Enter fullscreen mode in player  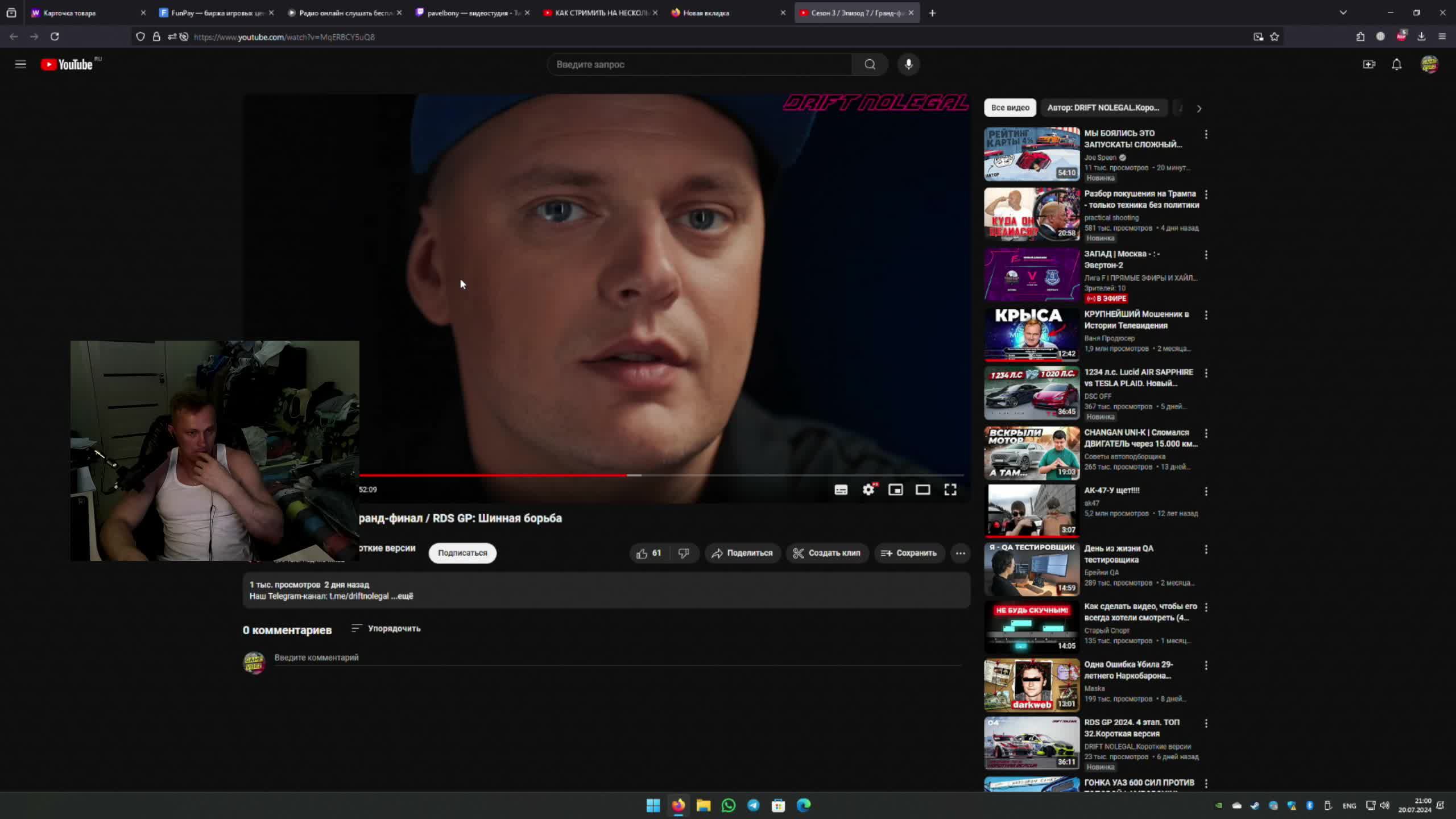pos(950,490)
